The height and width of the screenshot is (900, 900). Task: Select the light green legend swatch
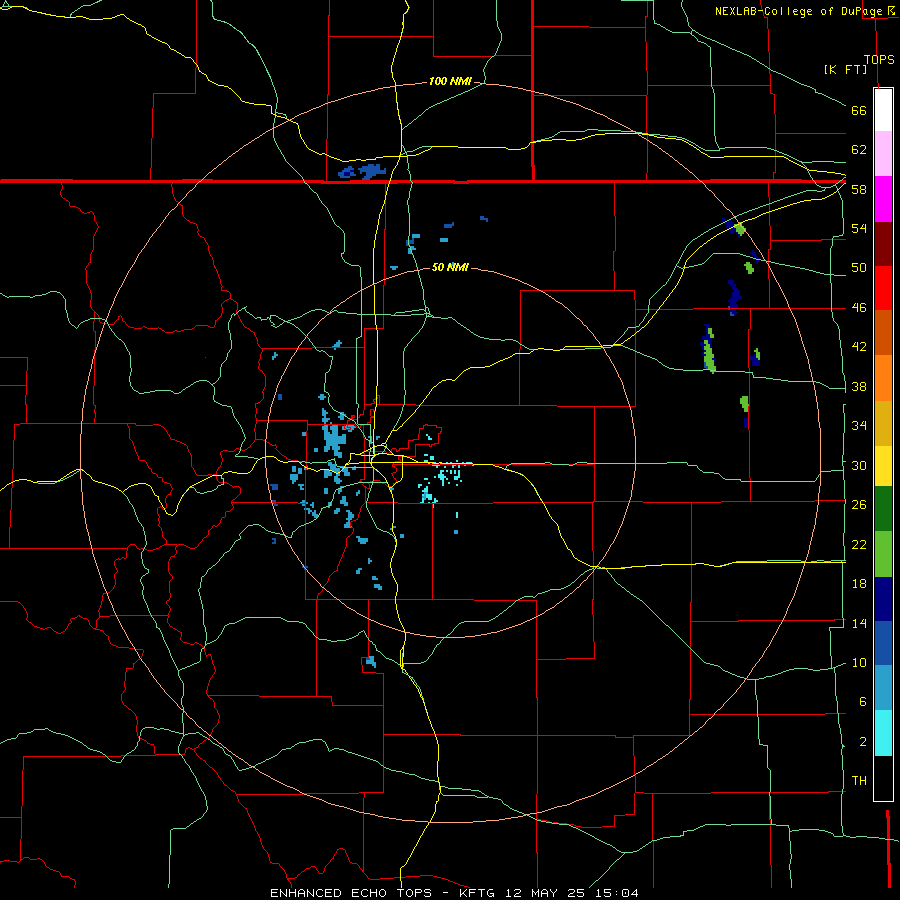click(x=883, y=554)
